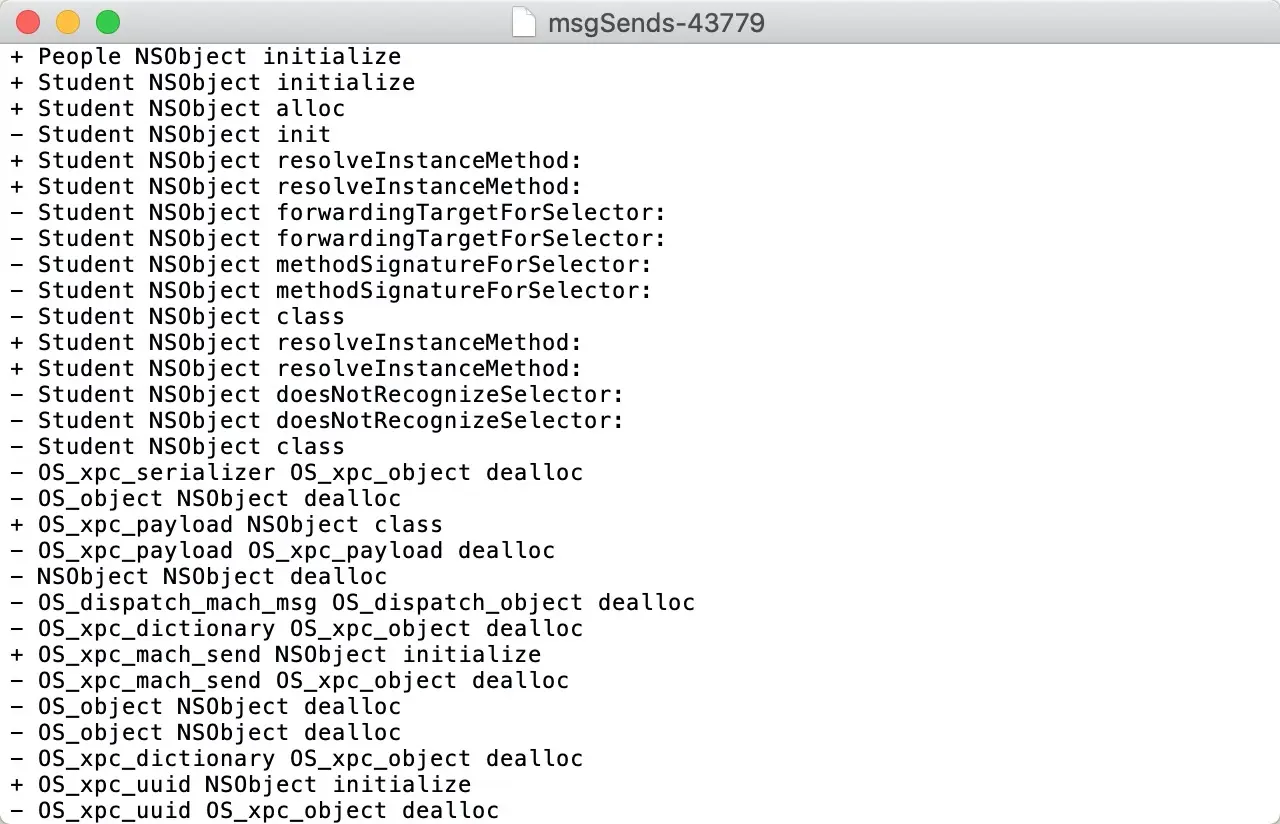Click the NSObject NSObject dealloc line

[x=199, y=577]
